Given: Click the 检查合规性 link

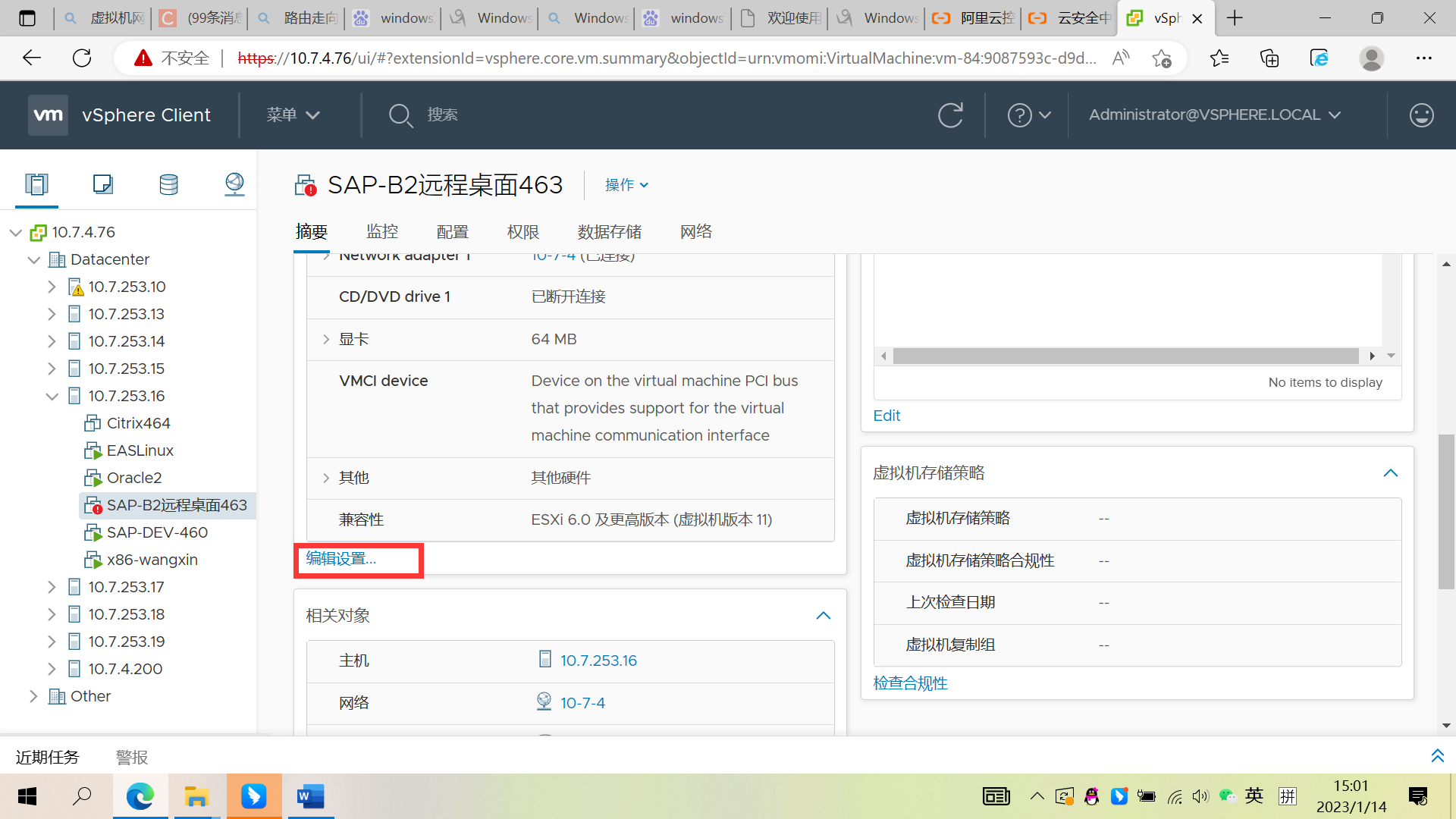Looking at the screenshot, I should pos(910,683).
